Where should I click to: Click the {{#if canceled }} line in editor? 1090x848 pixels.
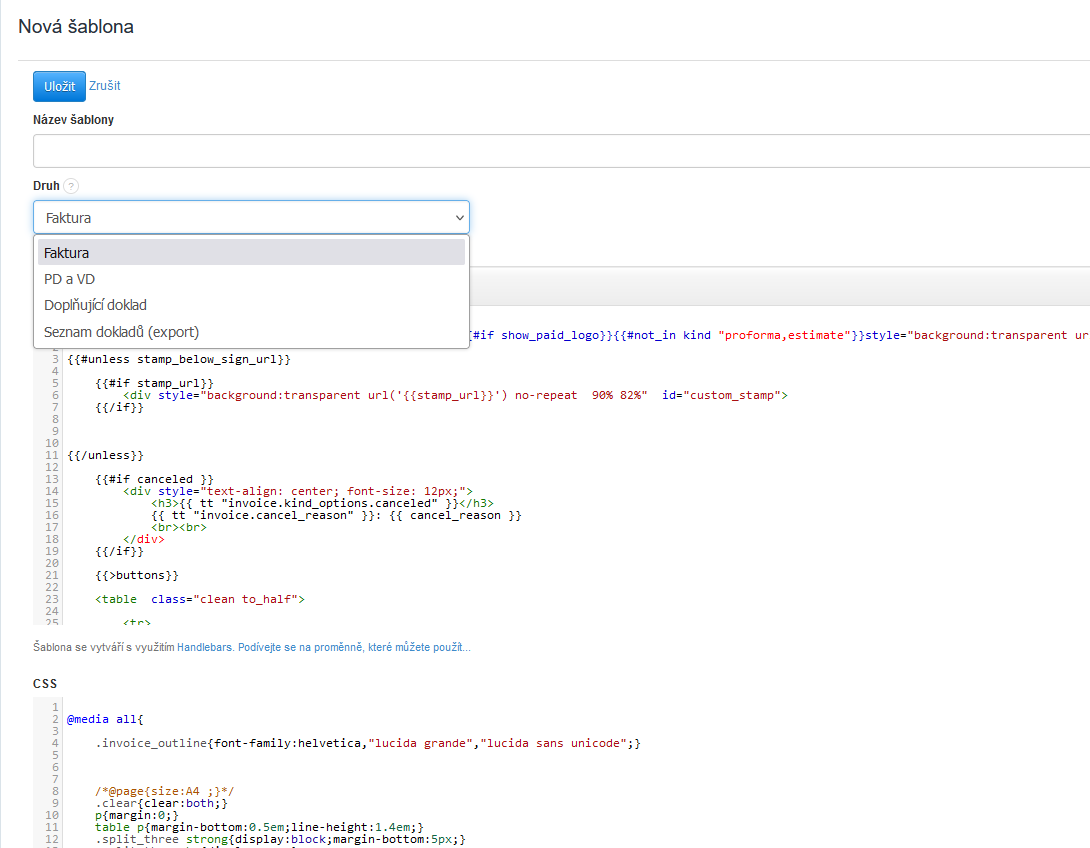154,479
